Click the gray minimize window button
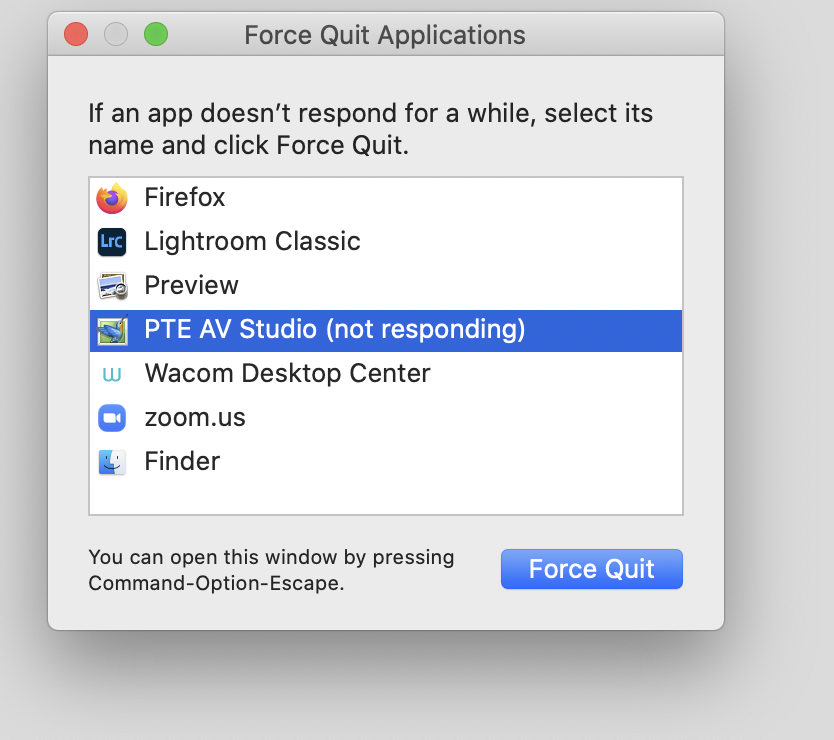834x740 pixels. pyautogui.click(x=116, y=35)
